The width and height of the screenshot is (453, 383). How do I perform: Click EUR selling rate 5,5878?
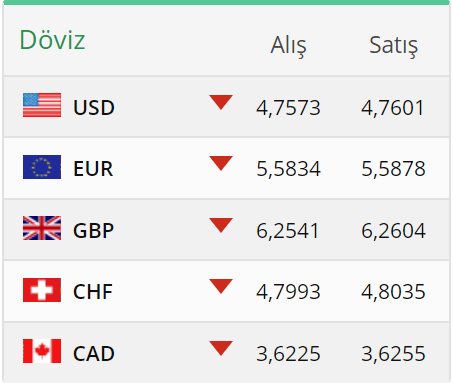pyautogui.click(x=394, y=169)
